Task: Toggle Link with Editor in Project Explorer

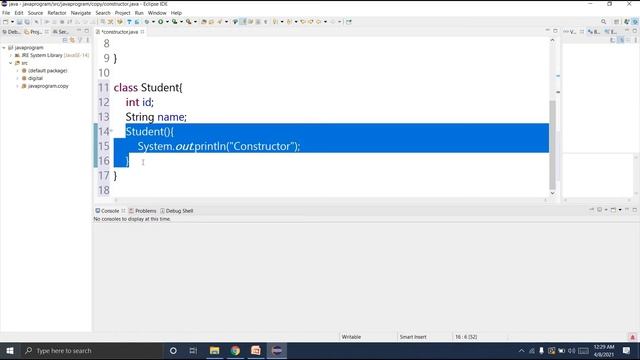Action: 73,40
